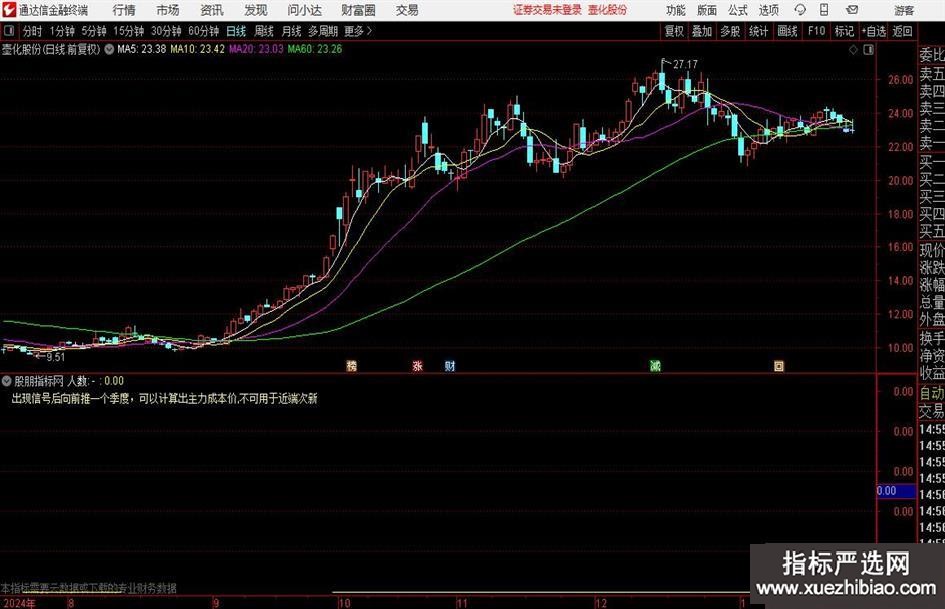Open the 发现 menu
This screenshot has width=945, height=609.
[256, 10]
